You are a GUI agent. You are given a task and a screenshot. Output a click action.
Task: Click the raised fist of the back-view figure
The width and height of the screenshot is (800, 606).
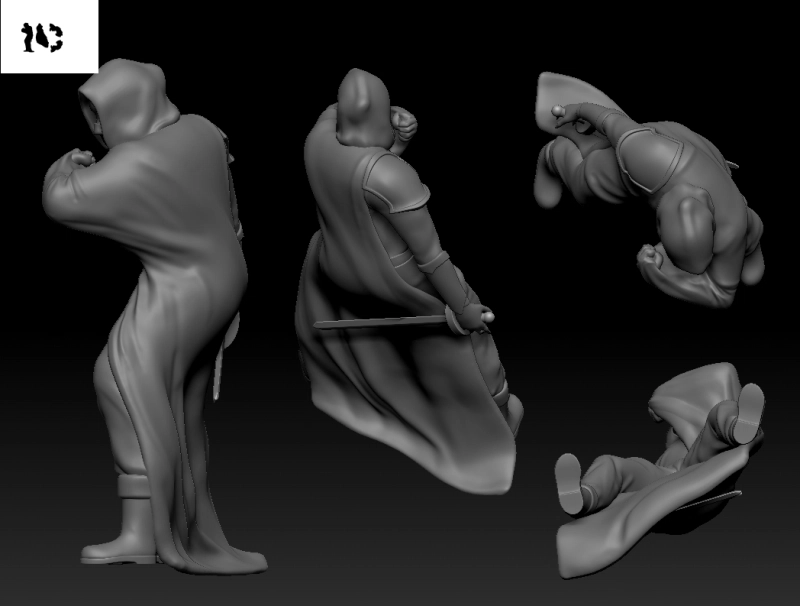404,124
